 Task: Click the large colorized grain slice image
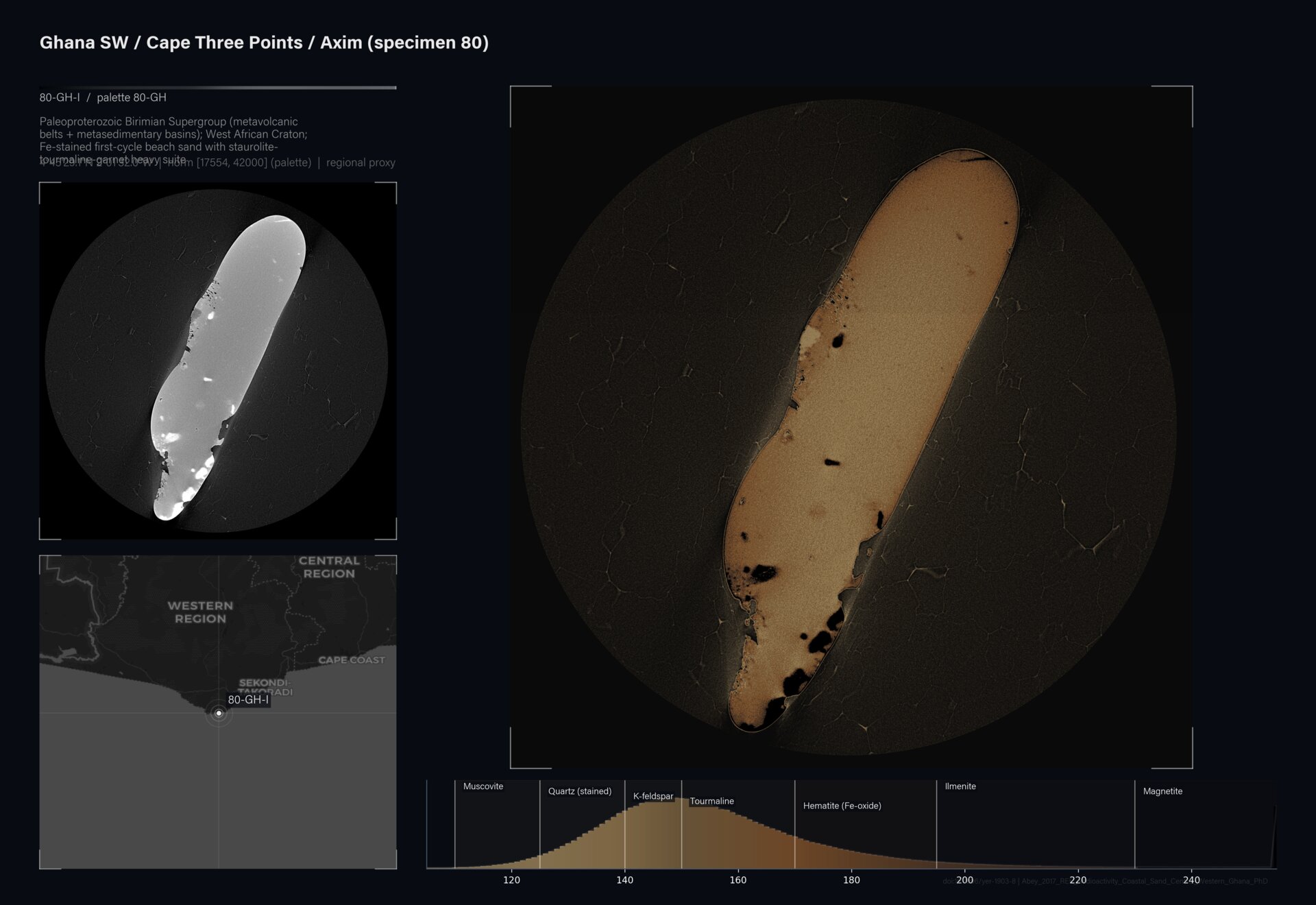coord(851,427)
